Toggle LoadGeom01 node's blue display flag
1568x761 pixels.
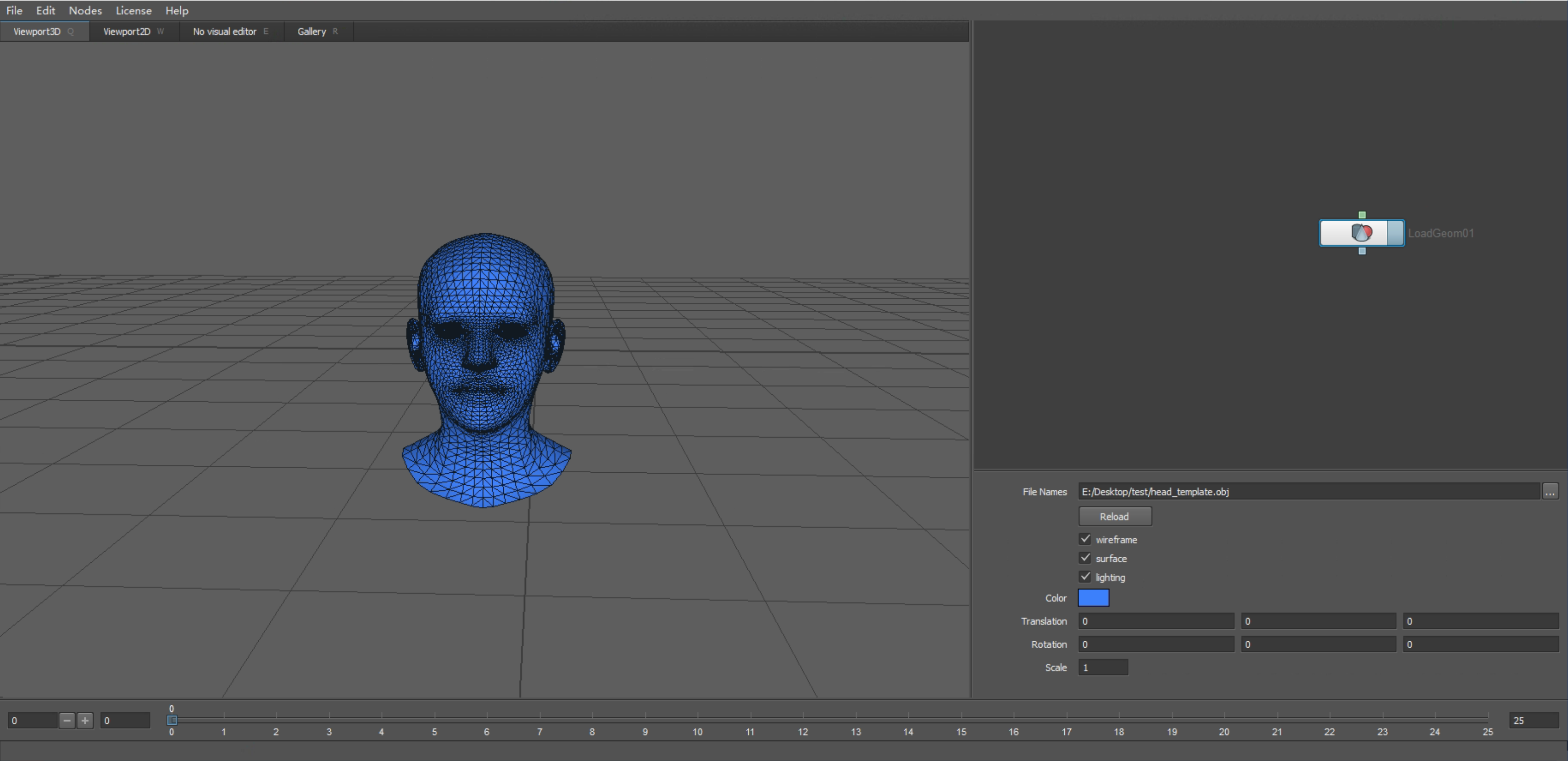pos(1395,233)
